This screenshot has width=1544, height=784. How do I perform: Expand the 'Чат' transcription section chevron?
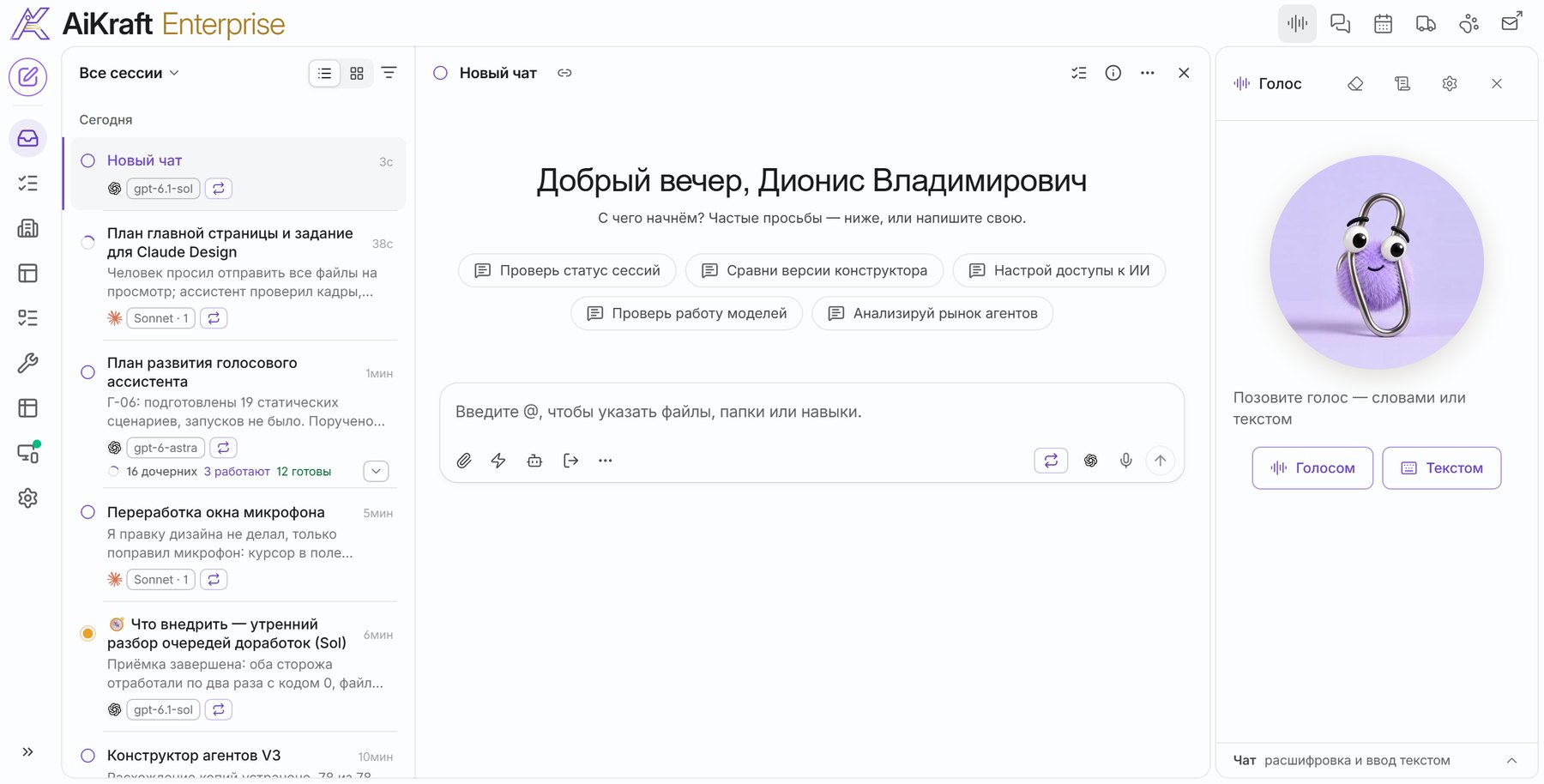tap(1511, 761)
